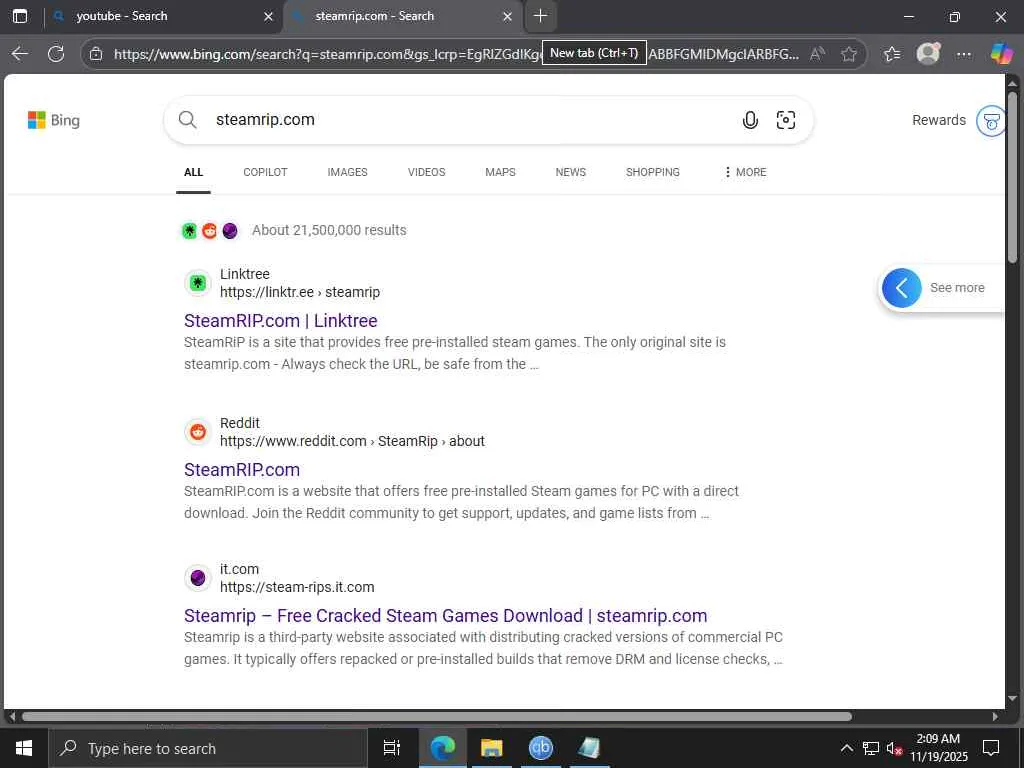Open the muted volume tray icon
Screen dimensions: 1024x768
894,748
